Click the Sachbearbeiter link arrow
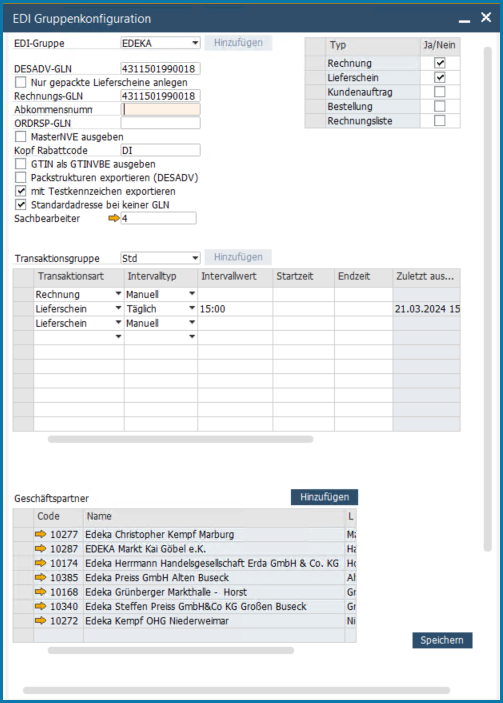503x703 pixels. point(114,218)
